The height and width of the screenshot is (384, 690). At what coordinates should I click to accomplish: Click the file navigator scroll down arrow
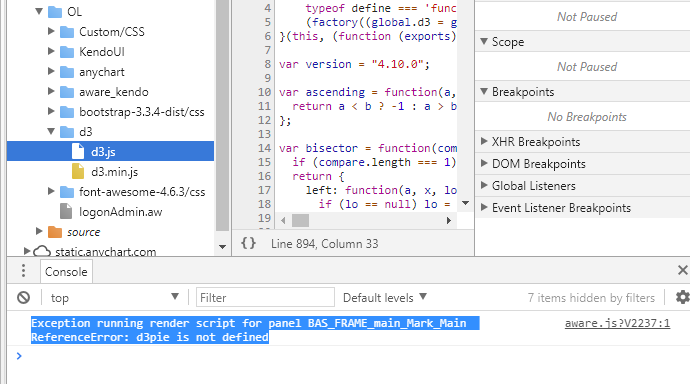222,247
